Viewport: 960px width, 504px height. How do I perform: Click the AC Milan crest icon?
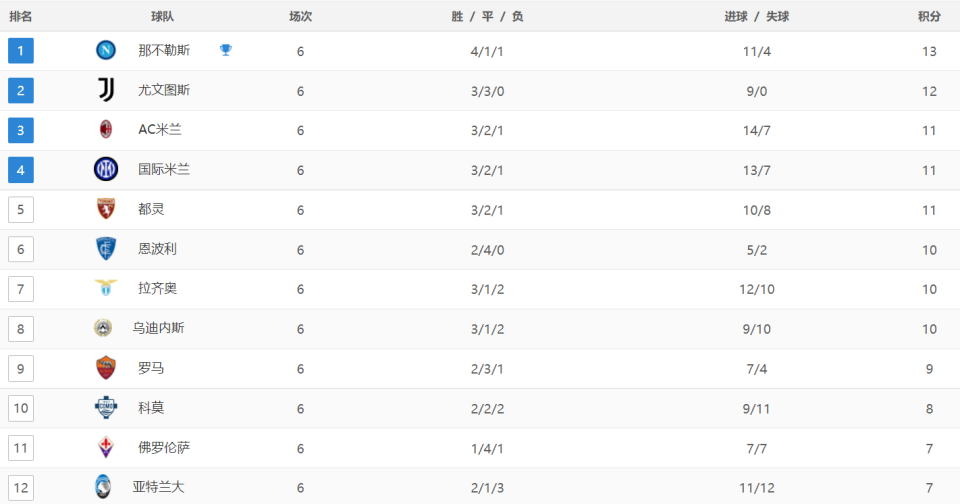tap(106, 129)
